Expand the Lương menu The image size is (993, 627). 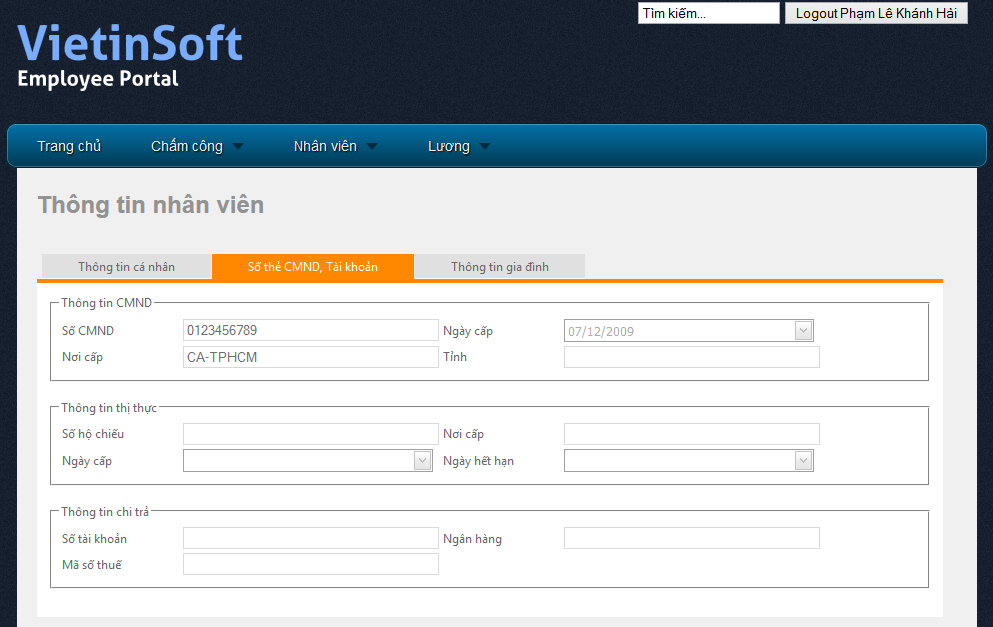click(x=459, y=146)
